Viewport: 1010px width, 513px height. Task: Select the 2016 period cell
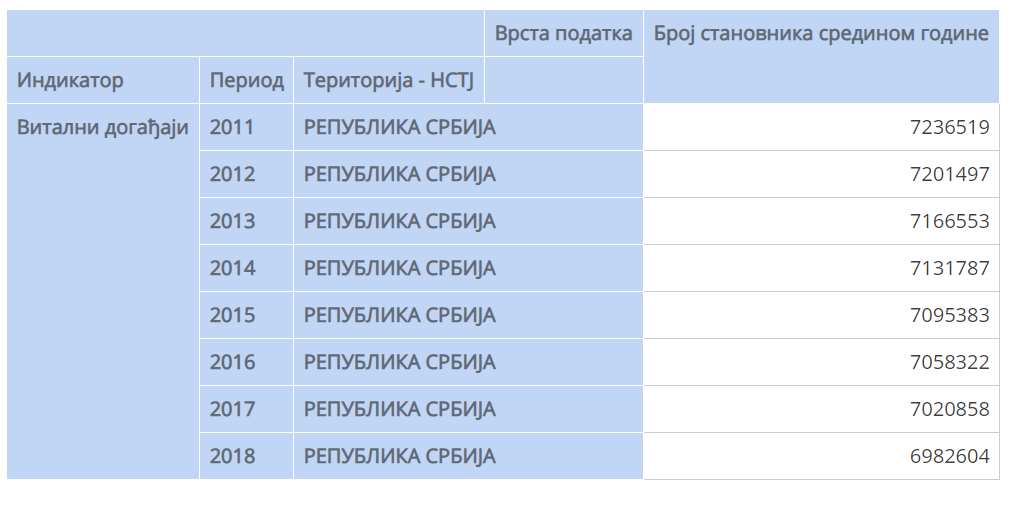pyautogui.click(x=232, y=362)
